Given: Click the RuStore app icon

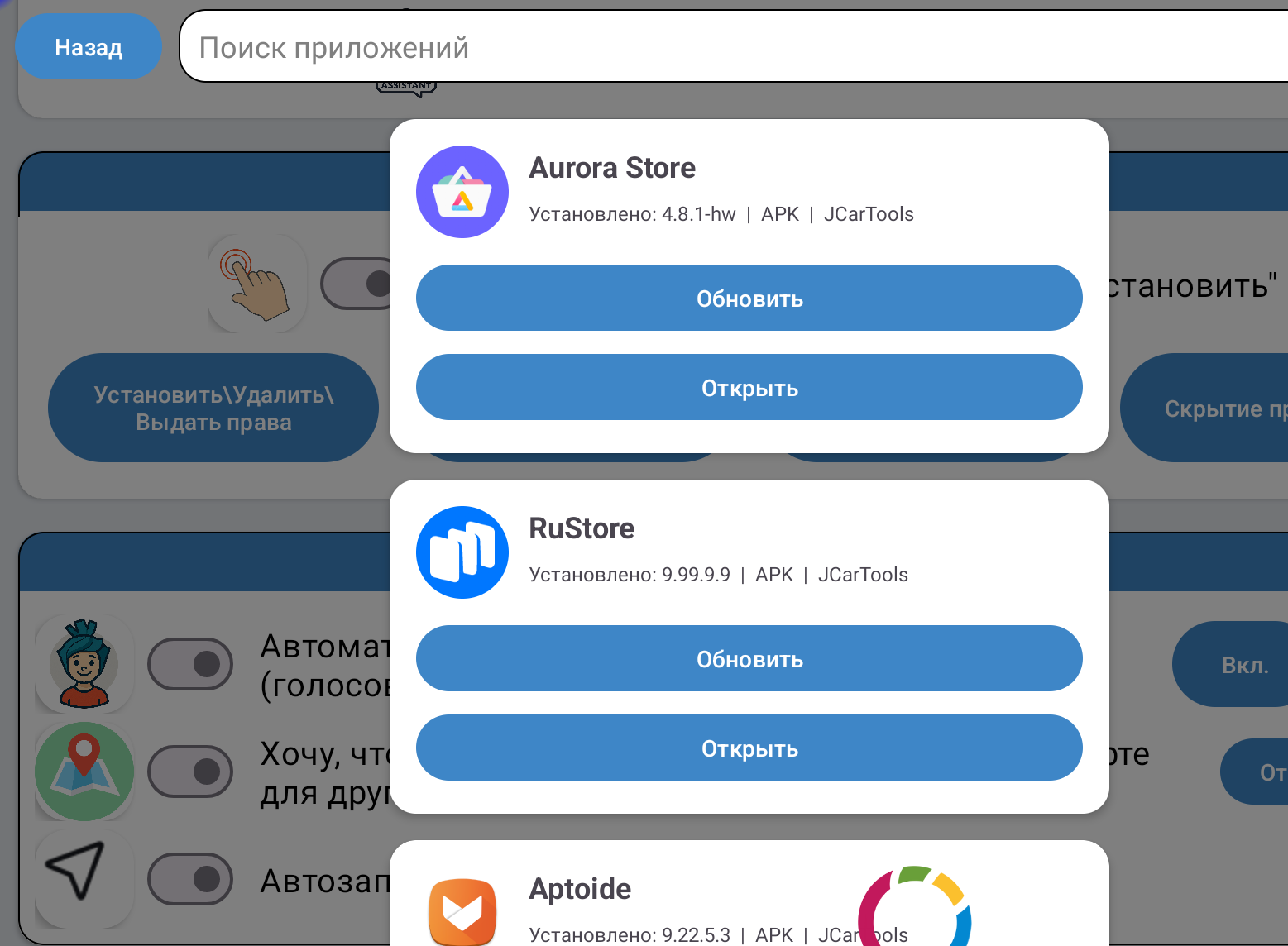Looking at the screenshot, I should [x=462, y=552].
